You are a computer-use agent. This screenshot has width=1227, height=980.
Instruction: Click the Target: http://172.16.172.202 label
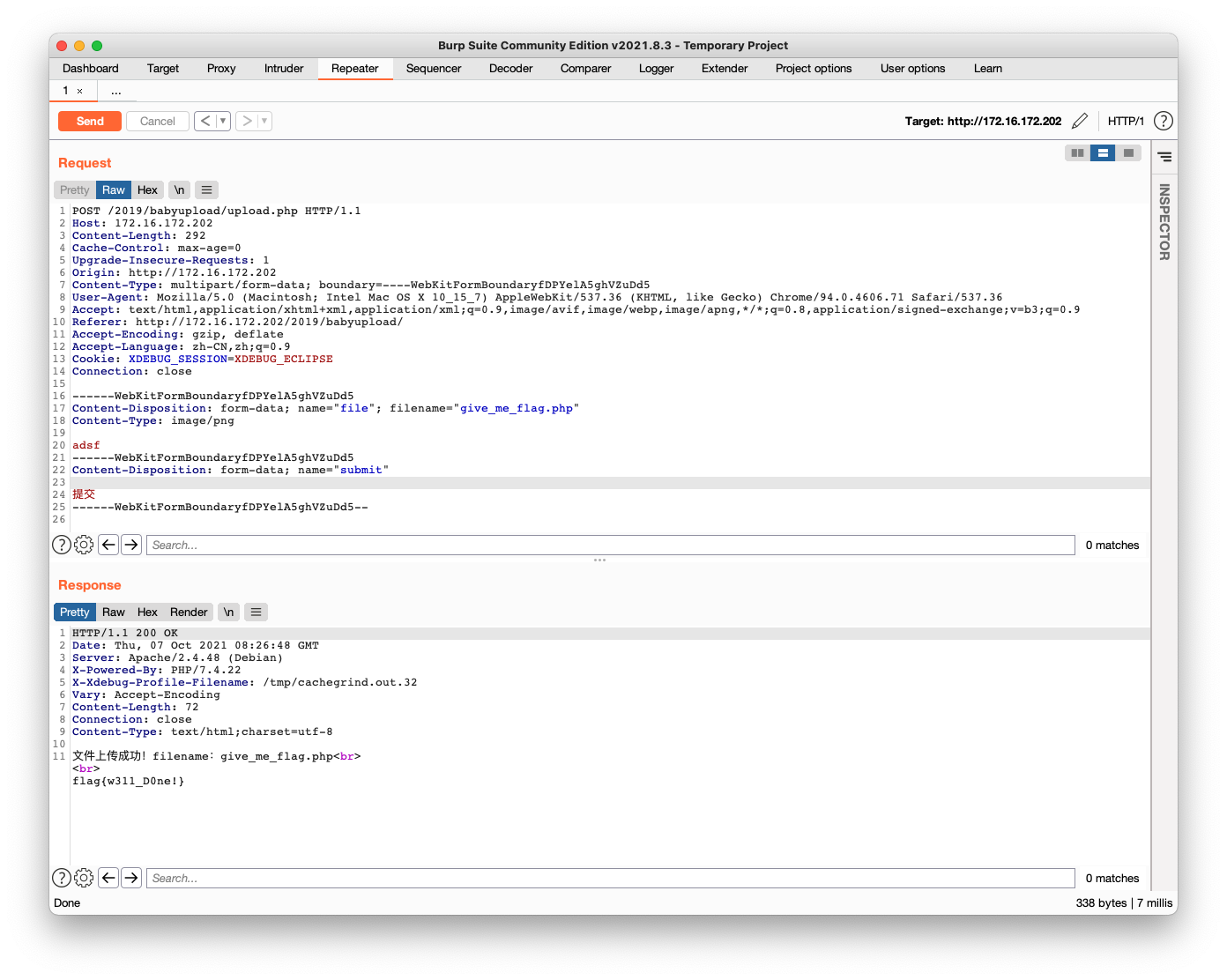pyautogui.click(x=983, y=121)
